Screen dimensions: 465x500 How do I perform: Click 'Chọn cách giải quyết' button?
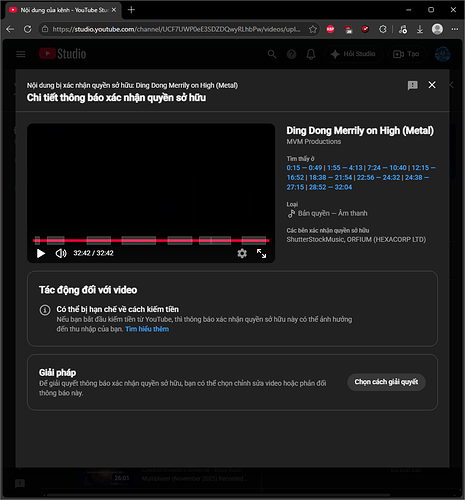(x=386, y=382)
